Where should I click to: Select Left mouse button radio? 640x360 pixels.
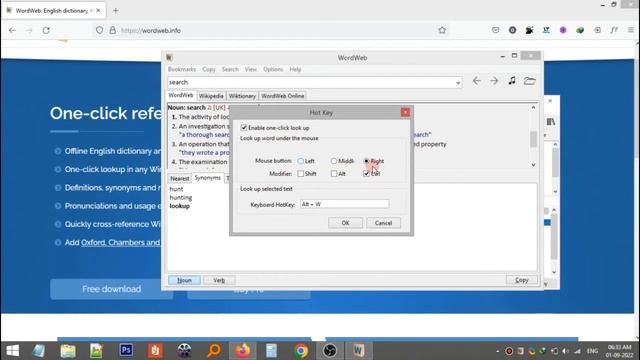pos(301,161)
